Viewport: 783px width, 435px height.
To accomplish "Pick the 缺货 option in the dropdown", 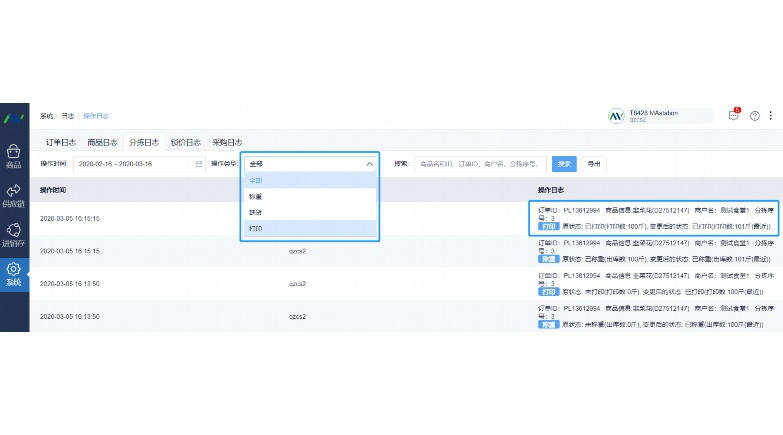I will [x=310, y=212].
